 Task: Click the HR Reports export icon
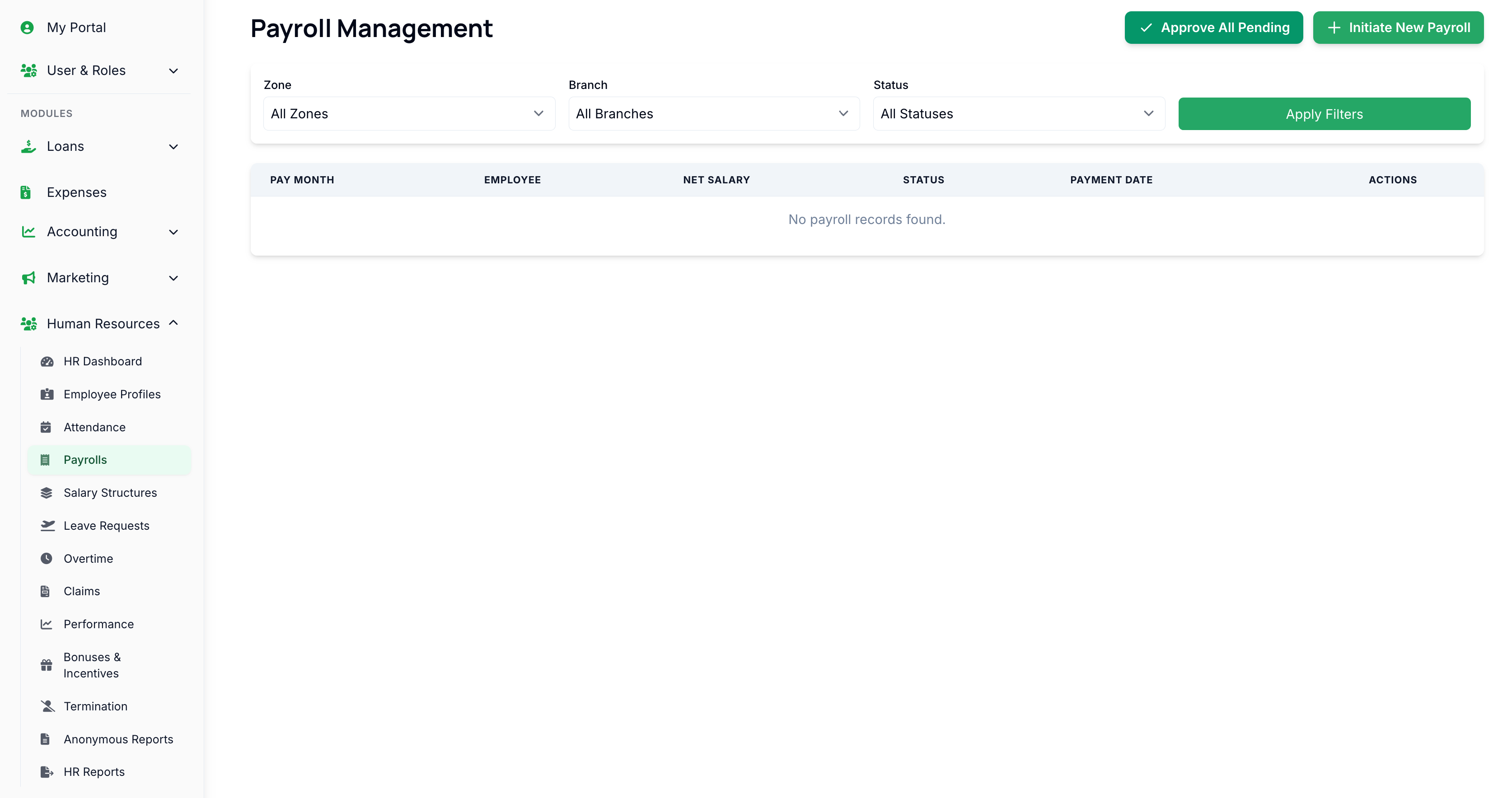pos(47,772)
